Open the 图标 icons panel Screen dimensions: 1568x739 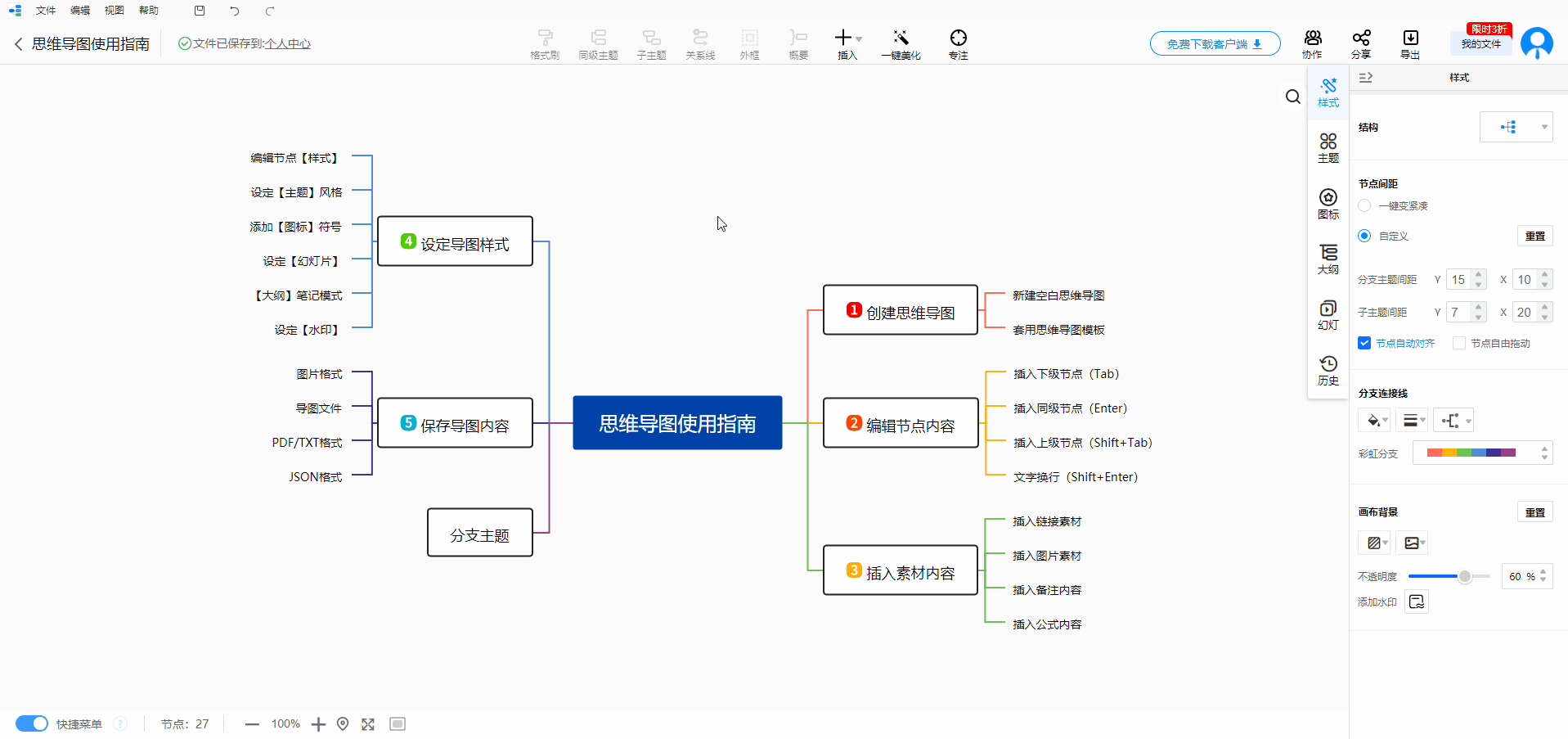point(1328,202)
